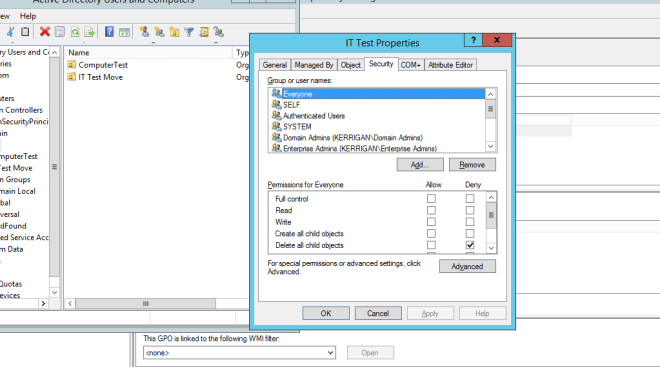The image size is (660, 367).
Task: Click the Paste clipboard toolbar icon
Action: pos(25,32)
